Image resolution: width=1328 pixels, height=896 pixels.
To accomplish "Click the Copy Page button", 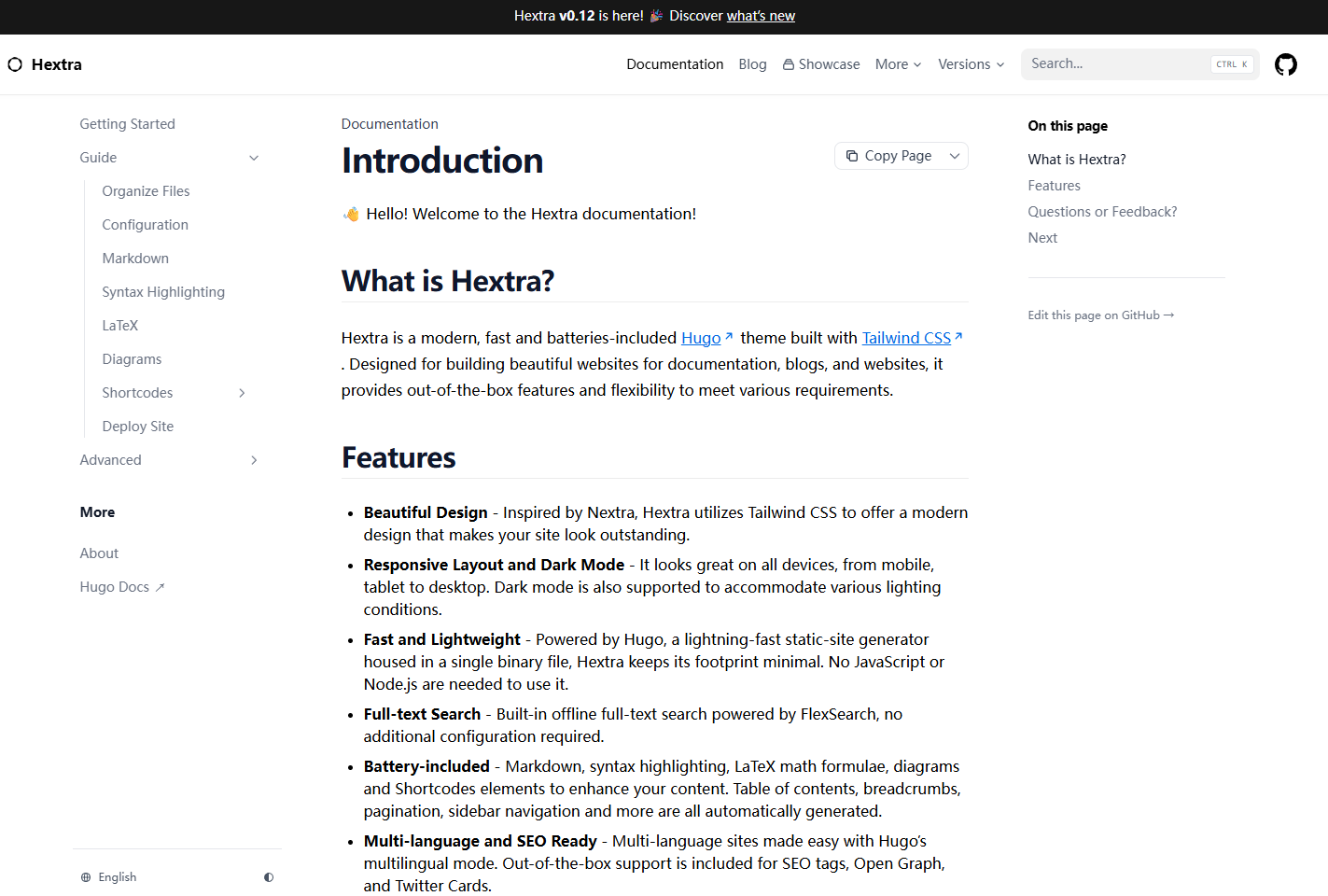I will coord(888,156).
